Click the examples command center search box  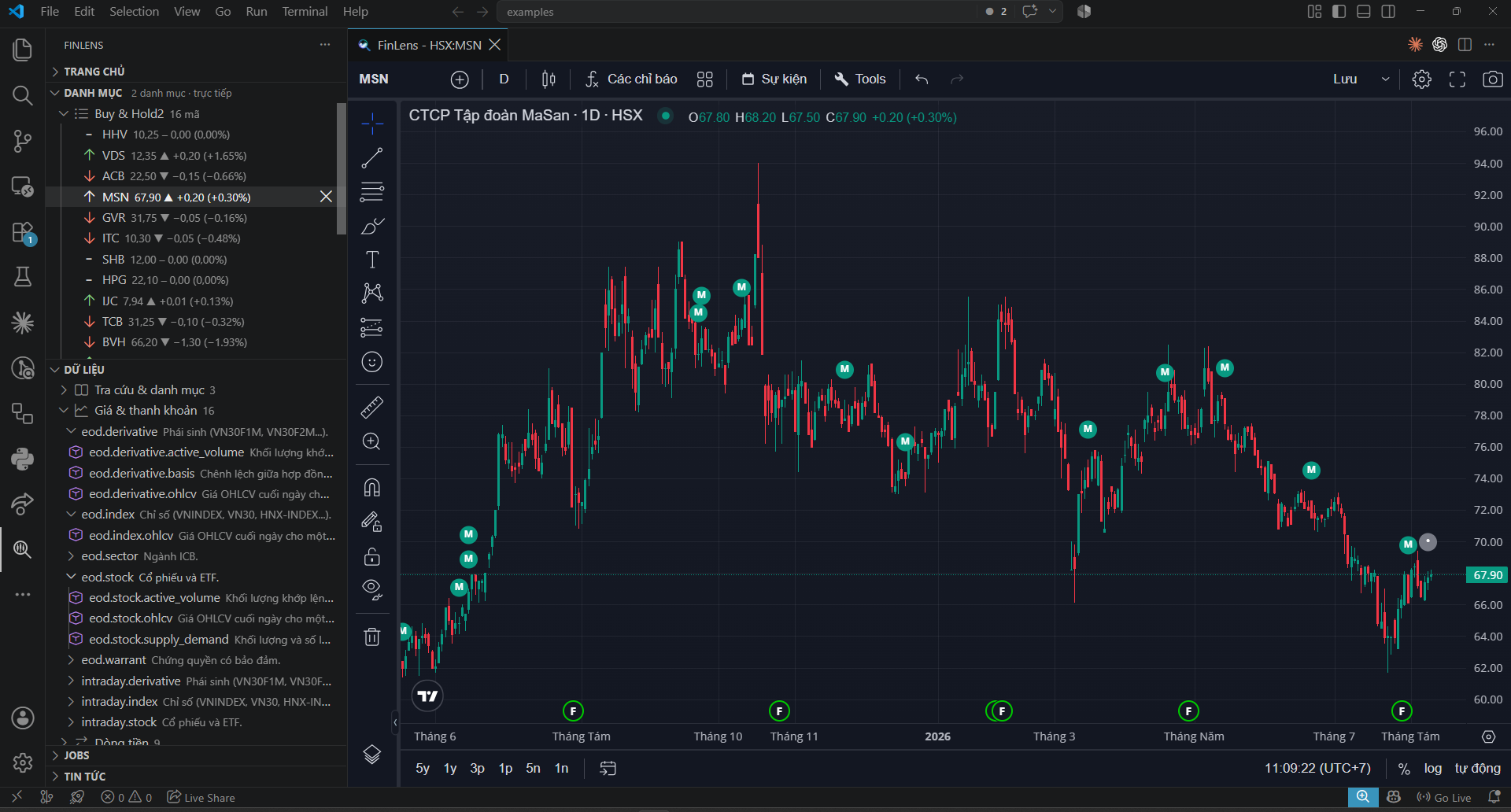(x=737, y=12)
